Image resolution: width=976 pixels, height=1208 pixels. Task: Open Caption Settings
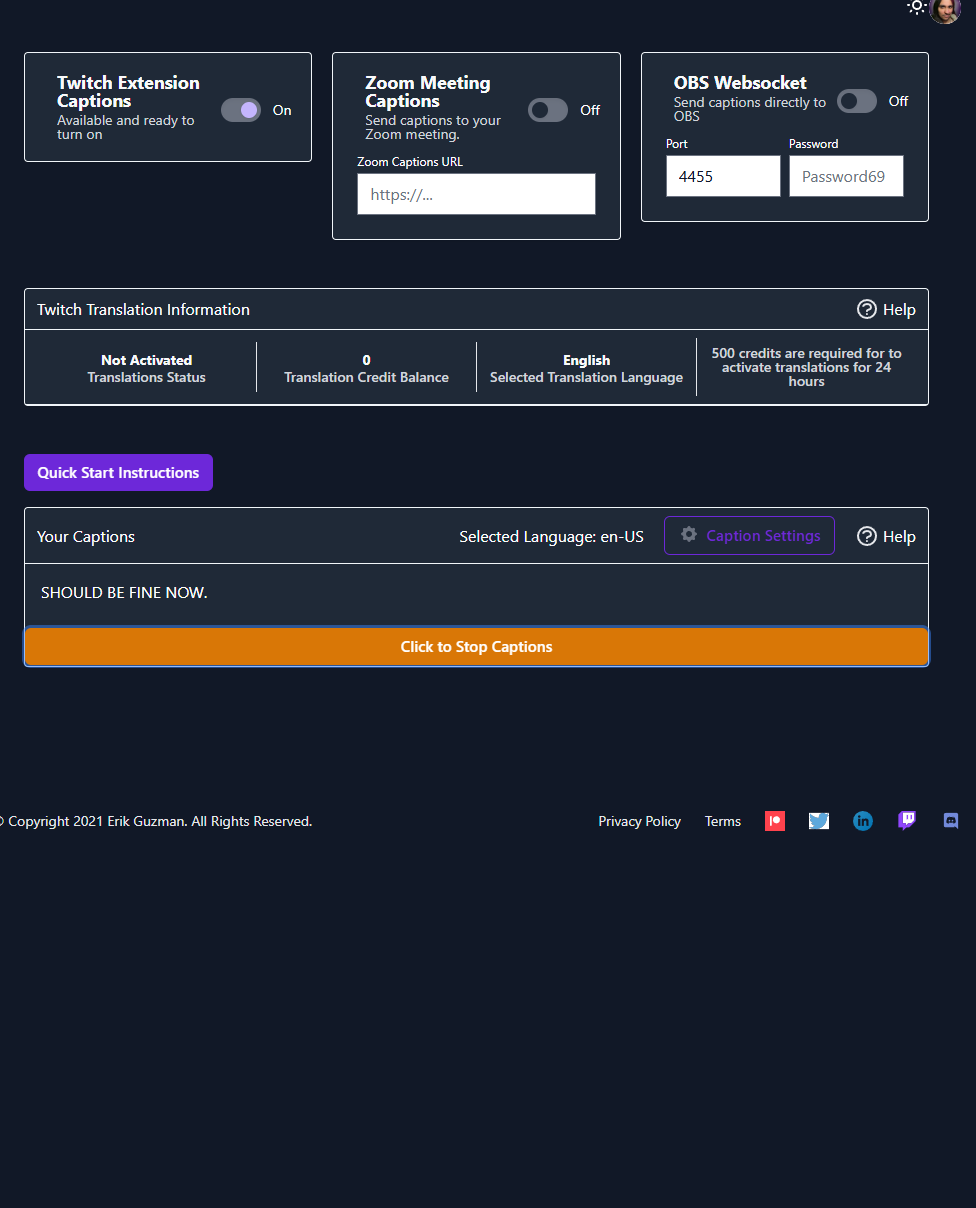[749, 536]
